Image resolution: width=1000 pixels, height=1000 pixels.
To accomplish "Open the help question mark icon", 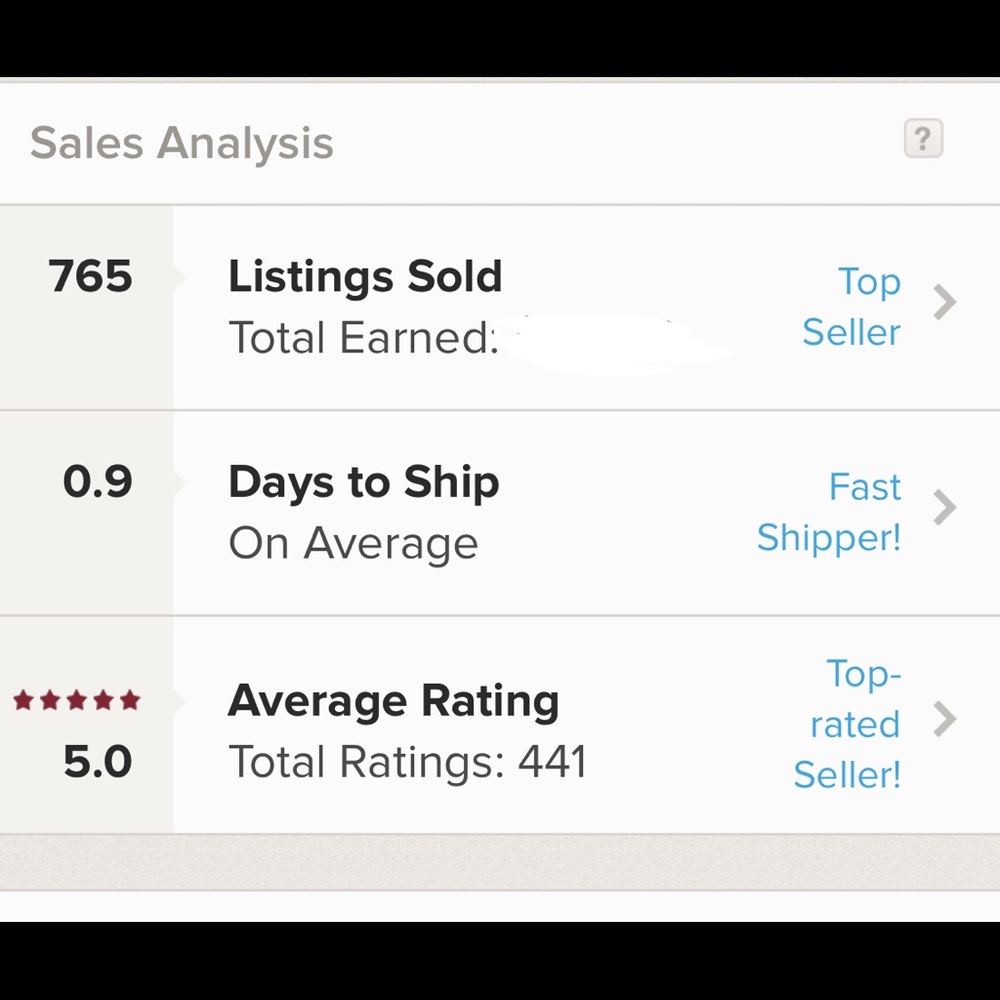I will [923, 138].
